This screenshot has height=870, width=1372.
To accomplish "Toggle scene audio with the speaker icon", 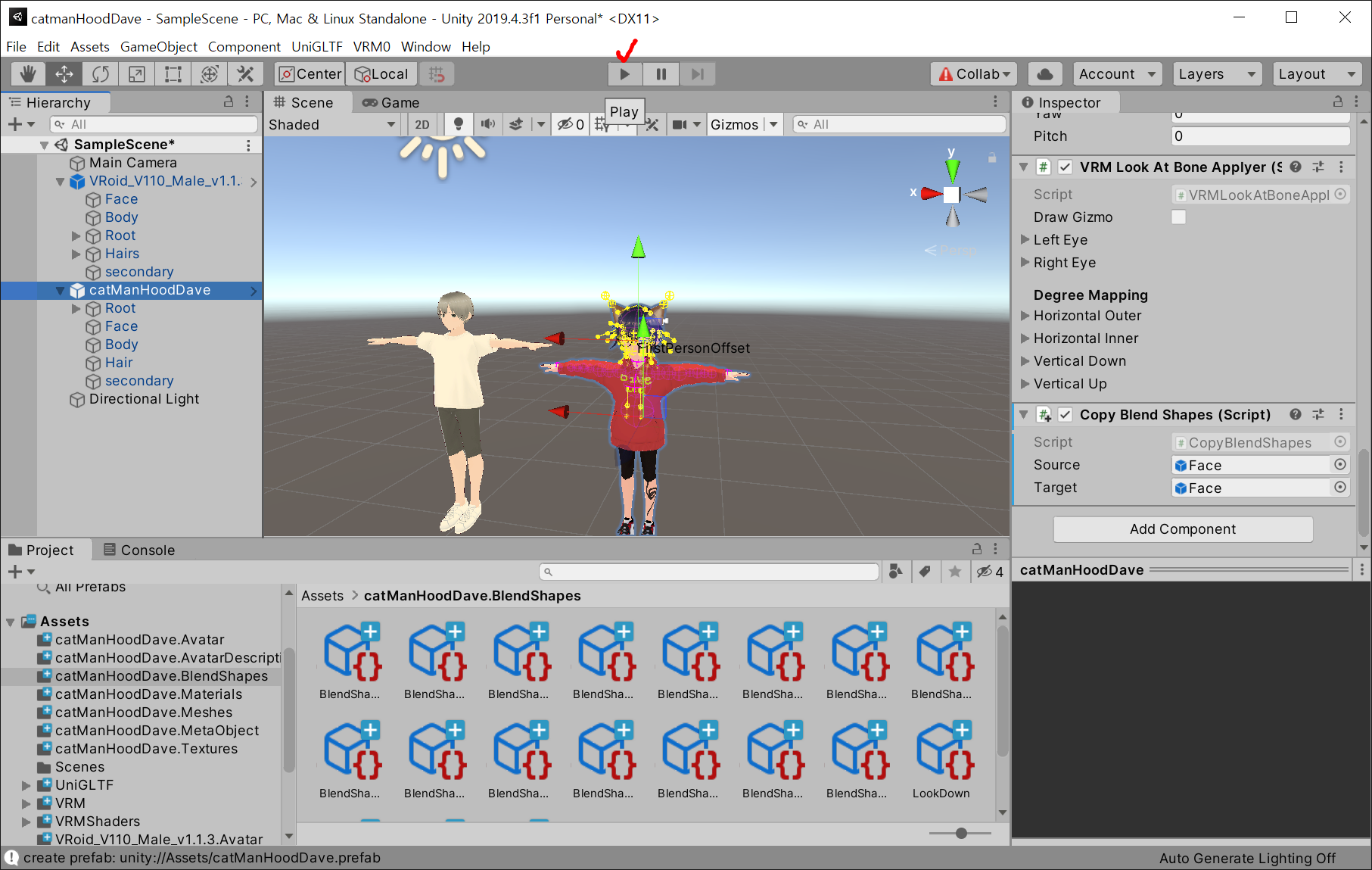I will [488, 124].
